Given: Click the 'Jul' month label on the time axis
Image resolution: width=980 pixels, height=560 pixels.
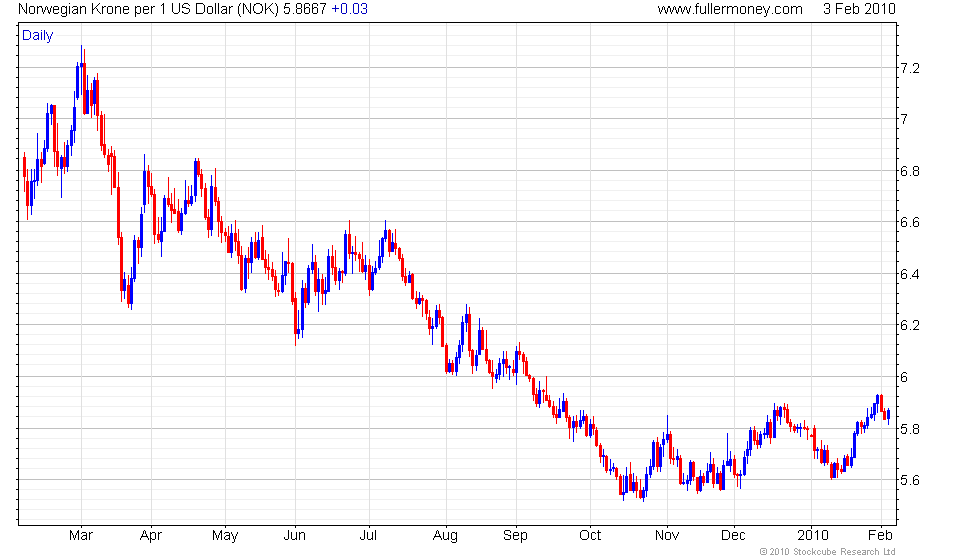Looking at the screenshot, I should [369, 536].
